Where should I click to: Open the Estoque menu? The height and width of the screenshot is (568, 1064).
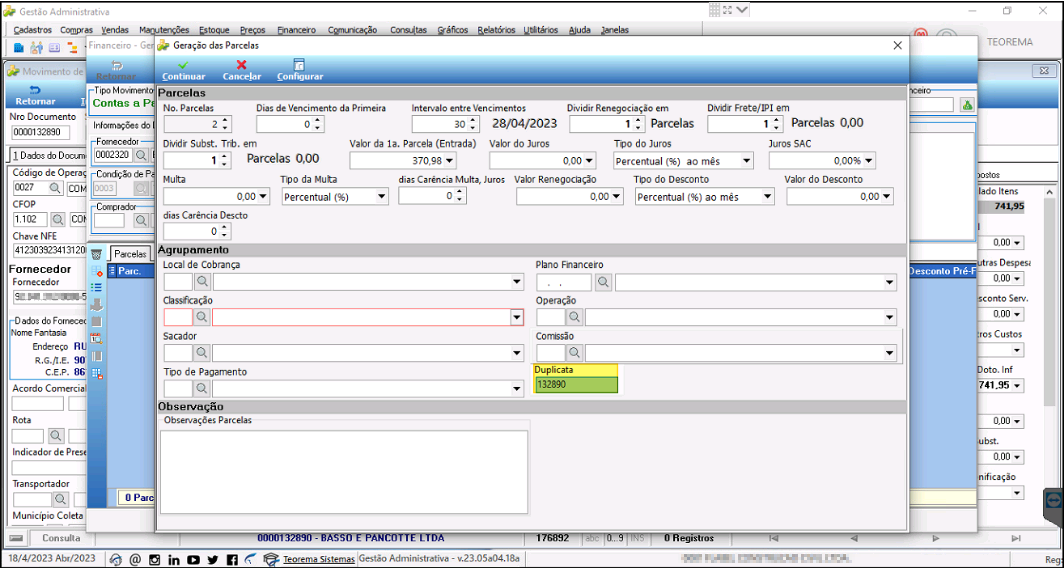click(214, 30)
